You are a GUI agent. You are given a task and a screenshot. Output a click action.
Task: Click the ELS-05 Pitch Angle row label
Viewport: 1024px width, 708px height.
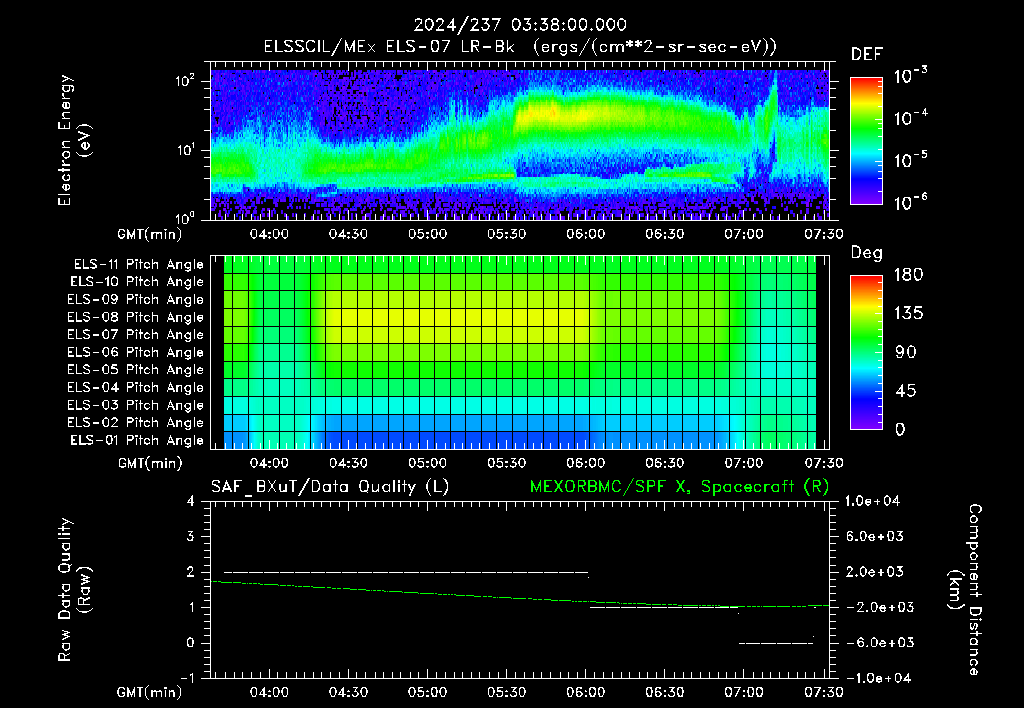point(135,370)
